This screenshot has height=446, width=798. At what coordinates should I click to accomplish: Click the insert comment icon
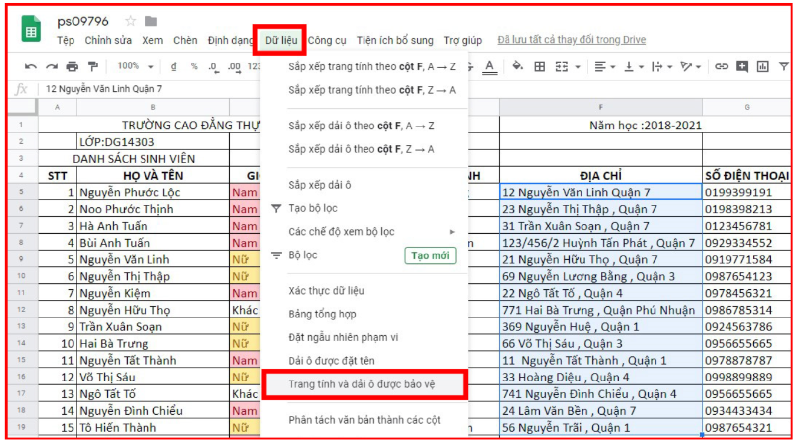tap(742, 67)
